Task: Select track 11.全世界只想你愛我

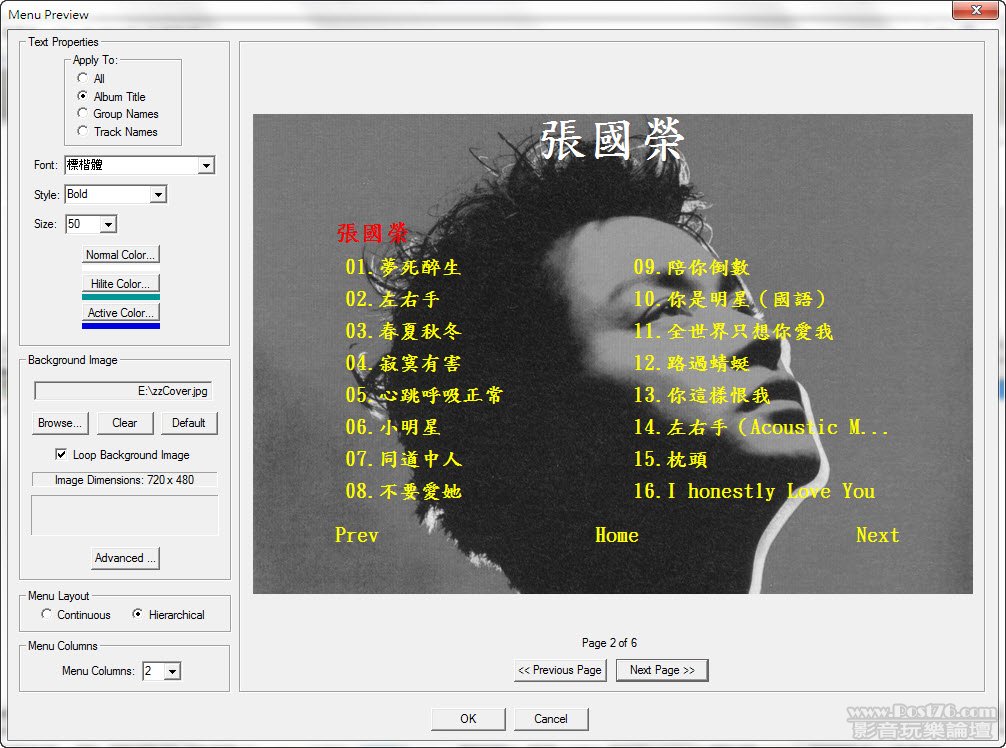Action: (733, 331)
